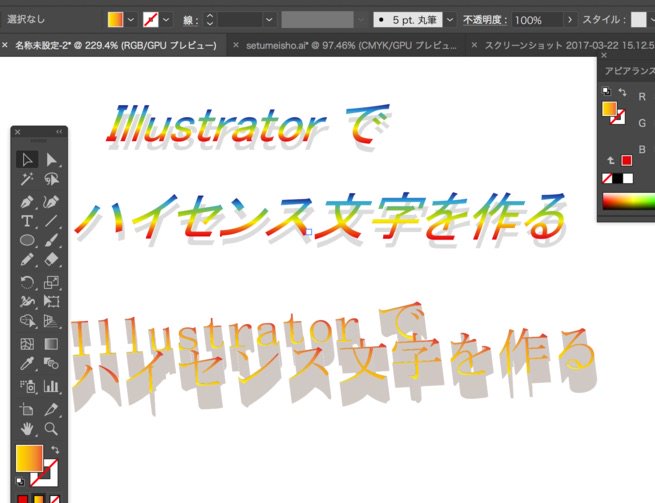Choose the Lasso tool
The width and height of the screenshot is (655, 503).
click(x=51, y=179)
